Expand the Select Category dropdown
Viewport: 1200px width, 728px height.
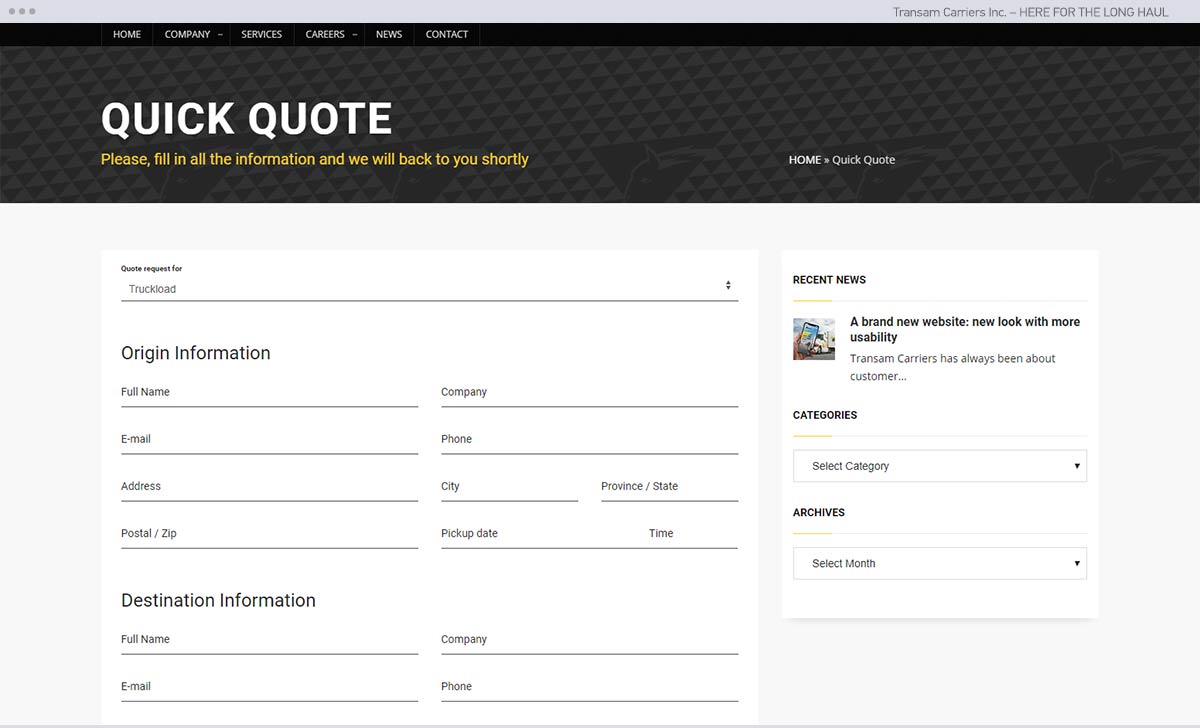(939, 466)
